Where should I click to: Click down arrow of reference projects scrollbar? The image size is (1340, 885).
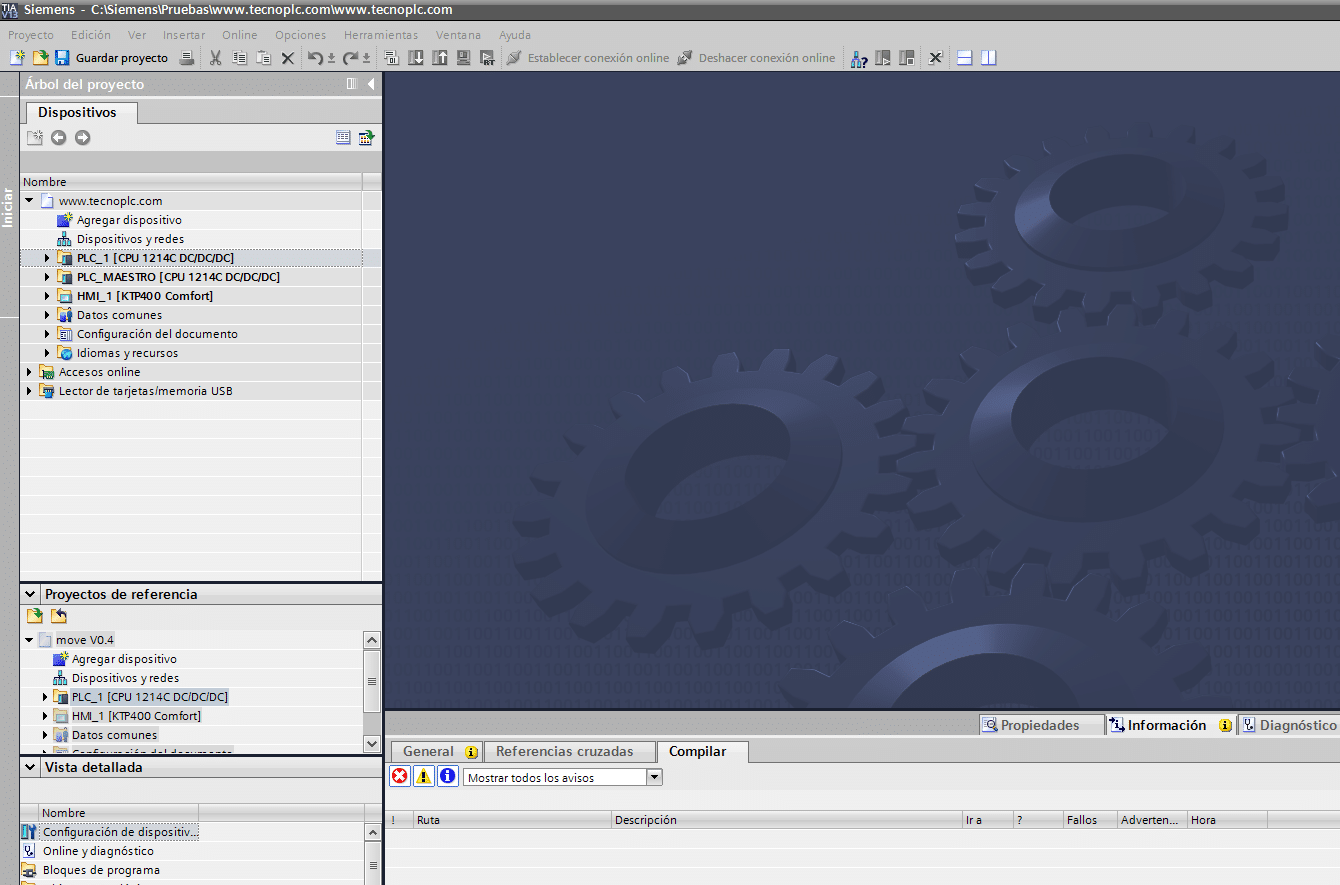pos(372,743)
